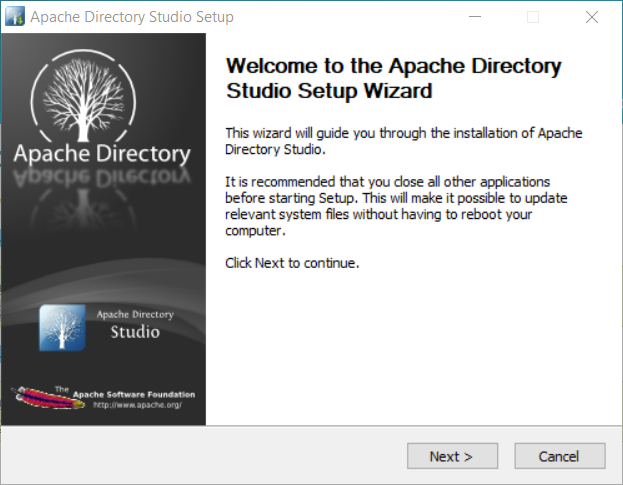Click the paragraph recommending closing other applications
623x485 pixels.
[x=396, y=206]
